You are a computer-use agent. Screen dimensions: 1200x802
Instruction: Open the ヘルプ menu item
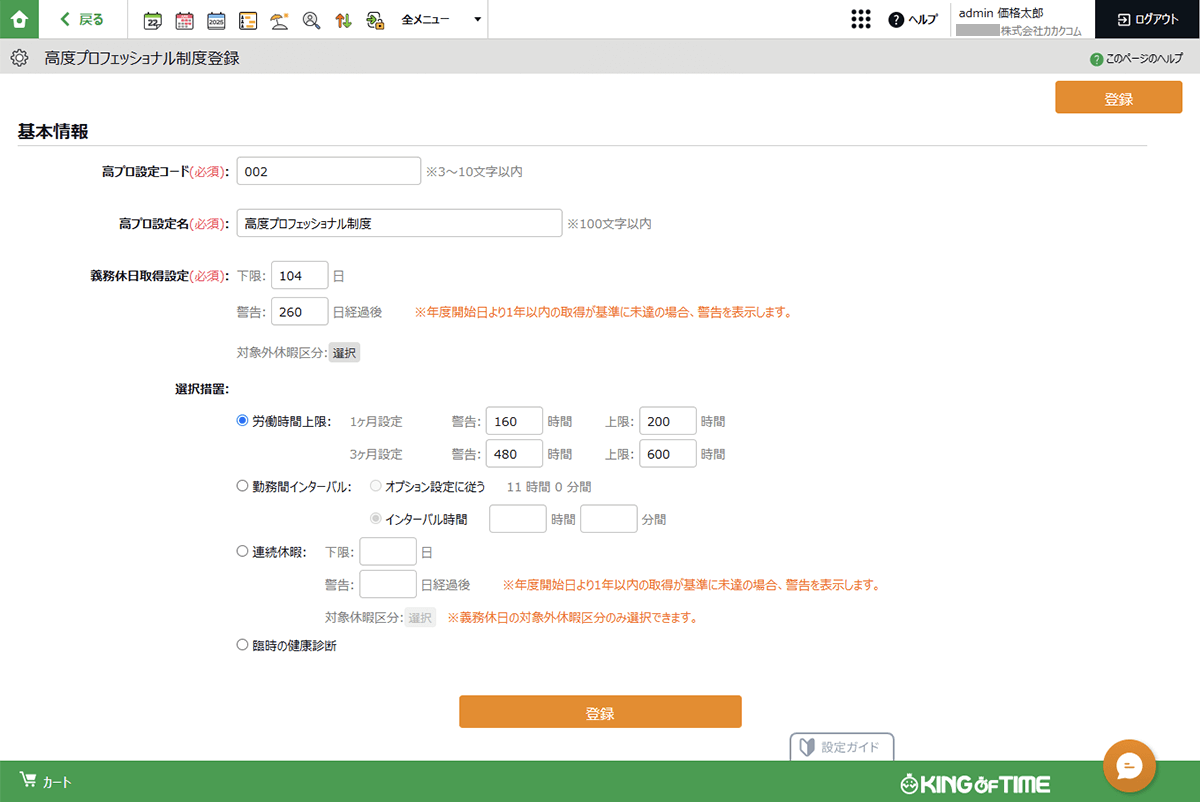click(x=913, y=20)
